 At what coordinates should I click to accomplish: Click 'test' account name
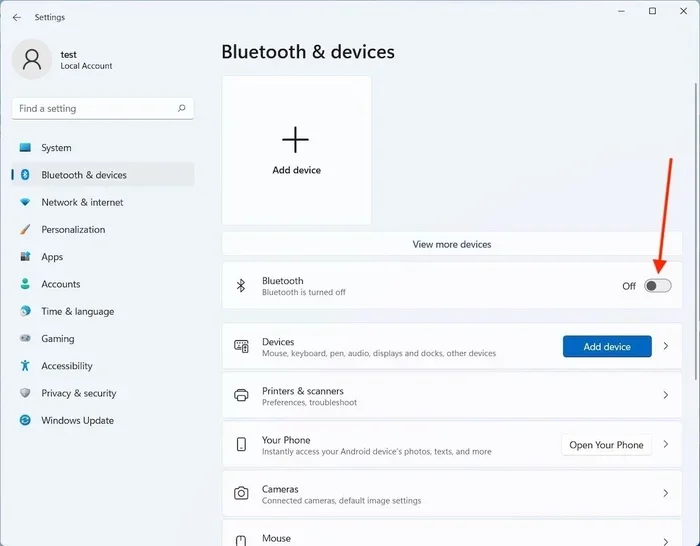point(68,54)
